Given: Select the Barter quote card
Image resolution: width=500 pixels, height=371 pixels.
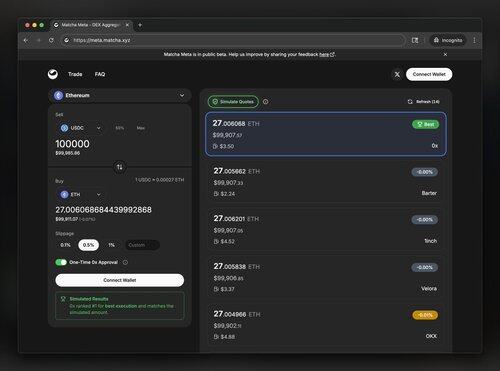Looking at the screenshot, I should (x=326, y=182).
